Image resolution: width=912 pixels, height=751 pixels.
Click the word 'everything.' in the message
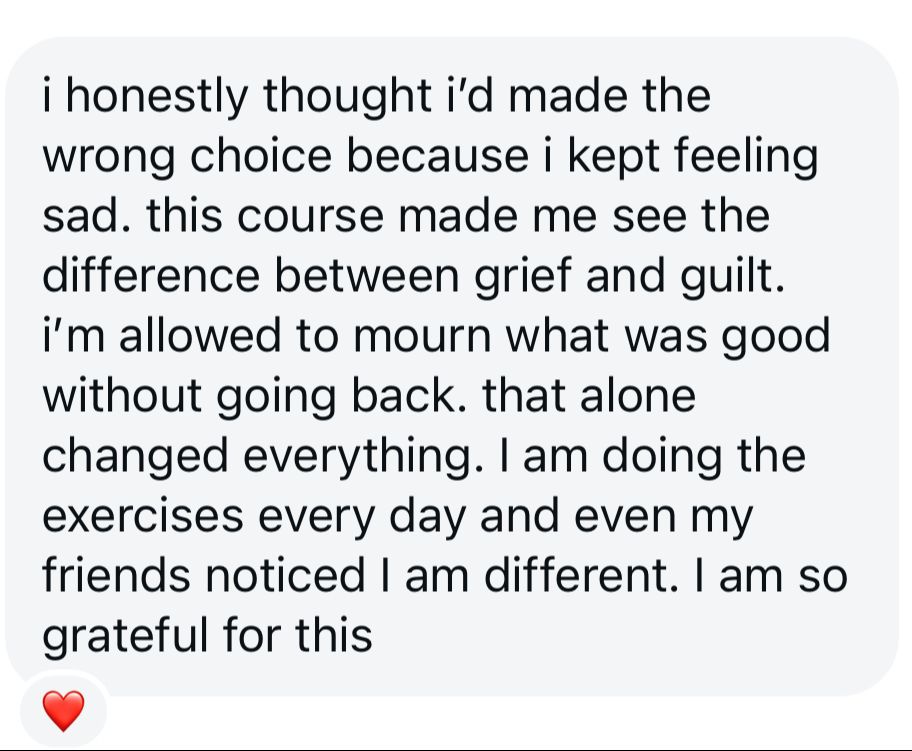364,455
